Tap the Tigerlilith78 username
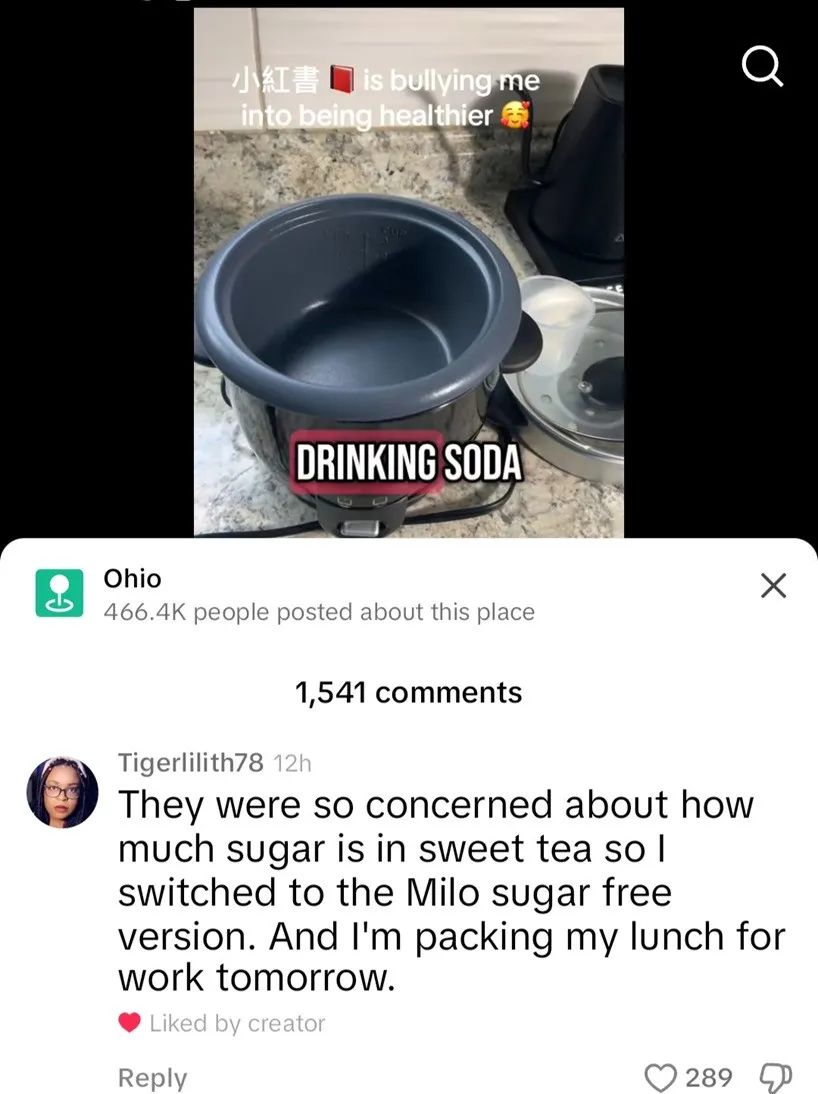Viewport: 818px width, 1094px height. 191,763
